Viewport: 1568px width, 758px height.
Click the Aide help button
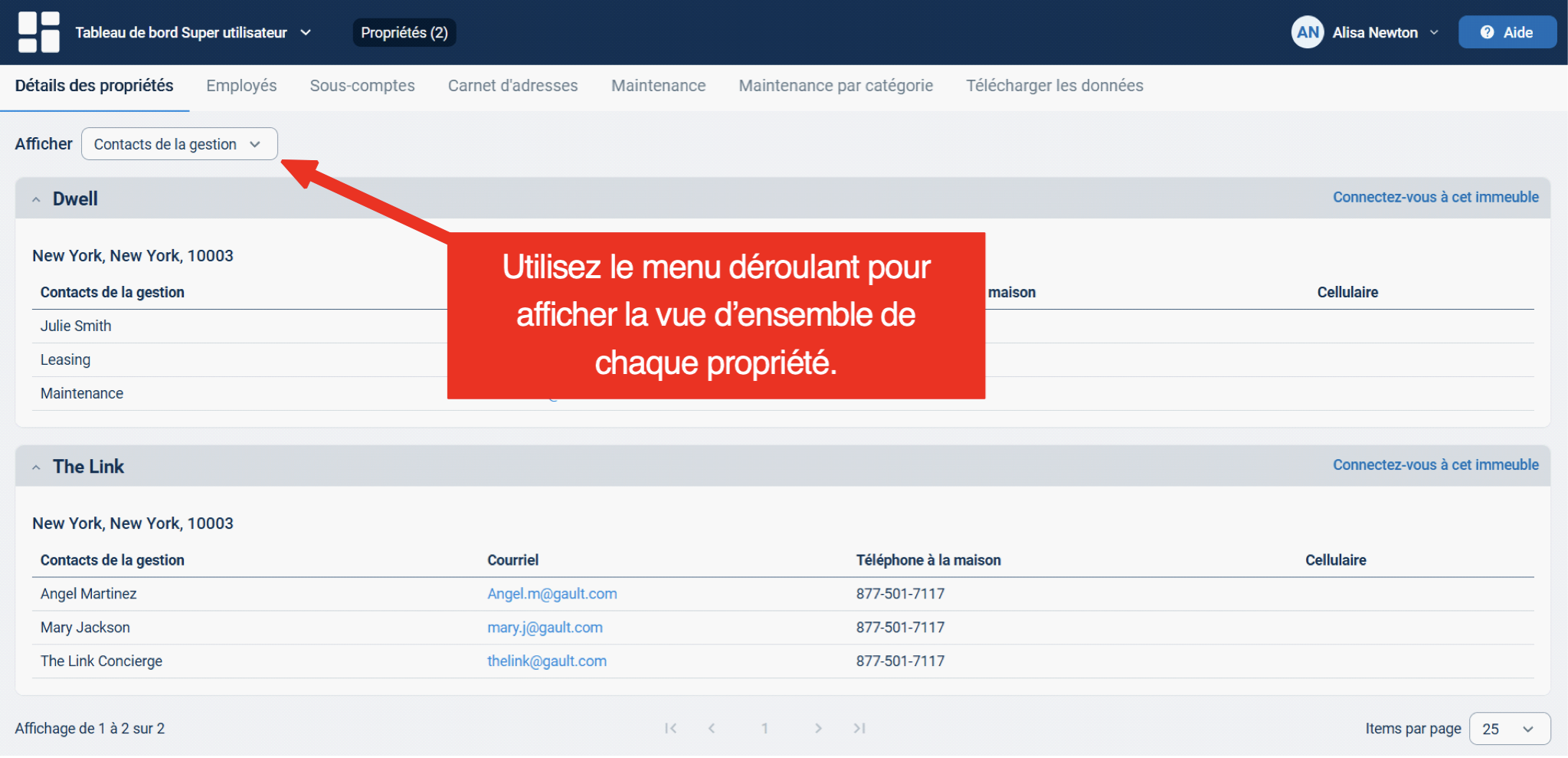[x=1507, y=32]
